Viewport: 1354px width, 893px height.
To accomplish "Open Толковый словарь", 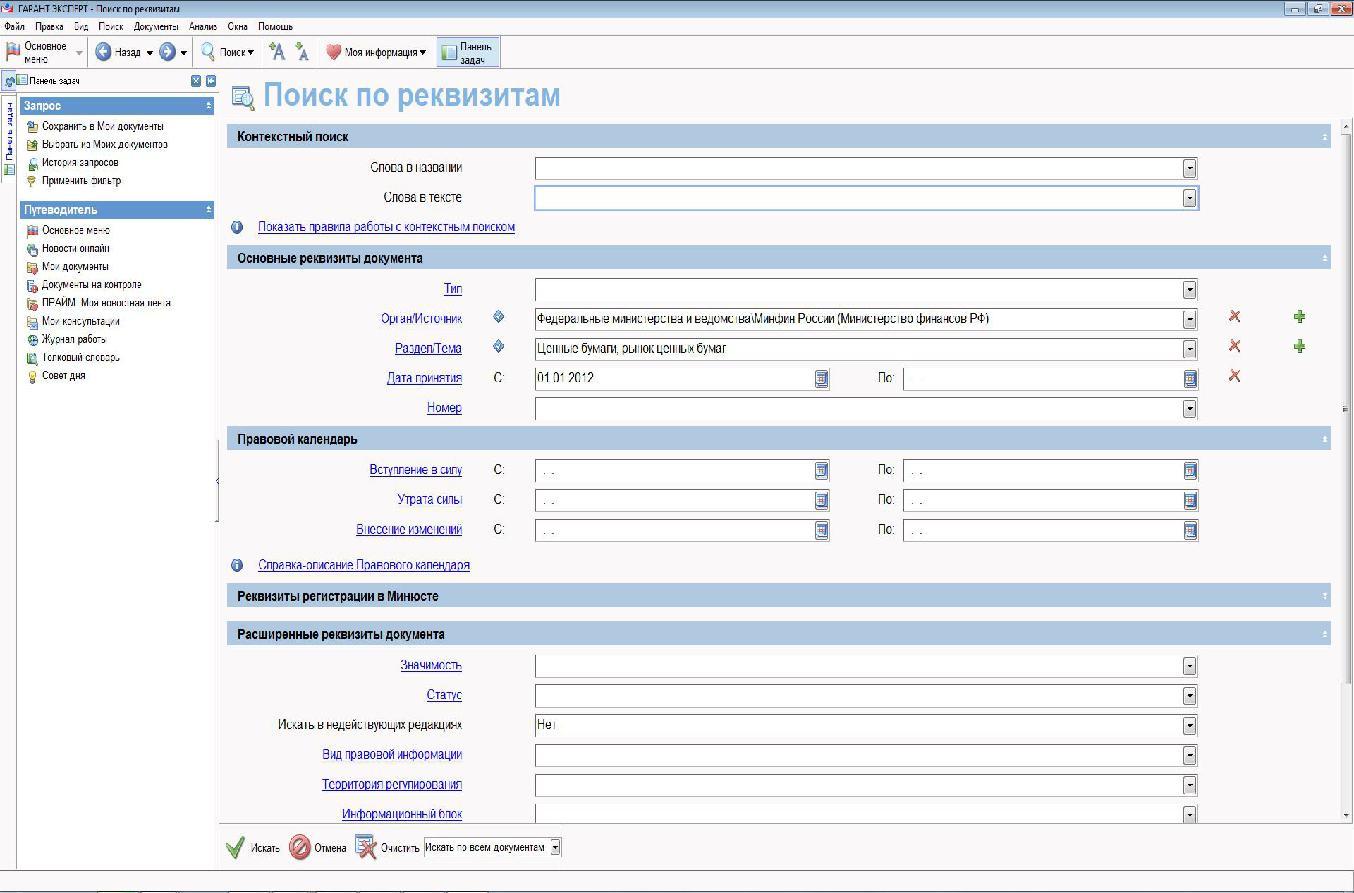I will (73, 357).
